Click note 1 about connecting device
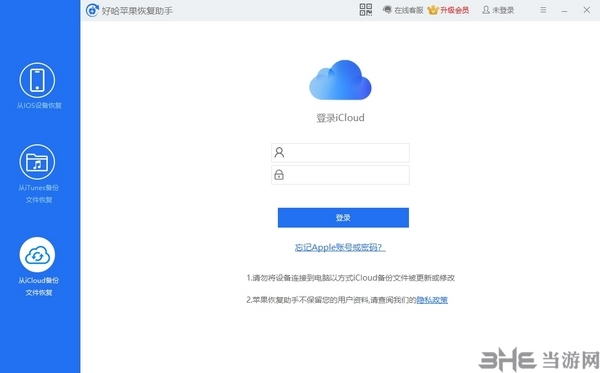Viewport: 600px width, 373px height. click(351, 278)
